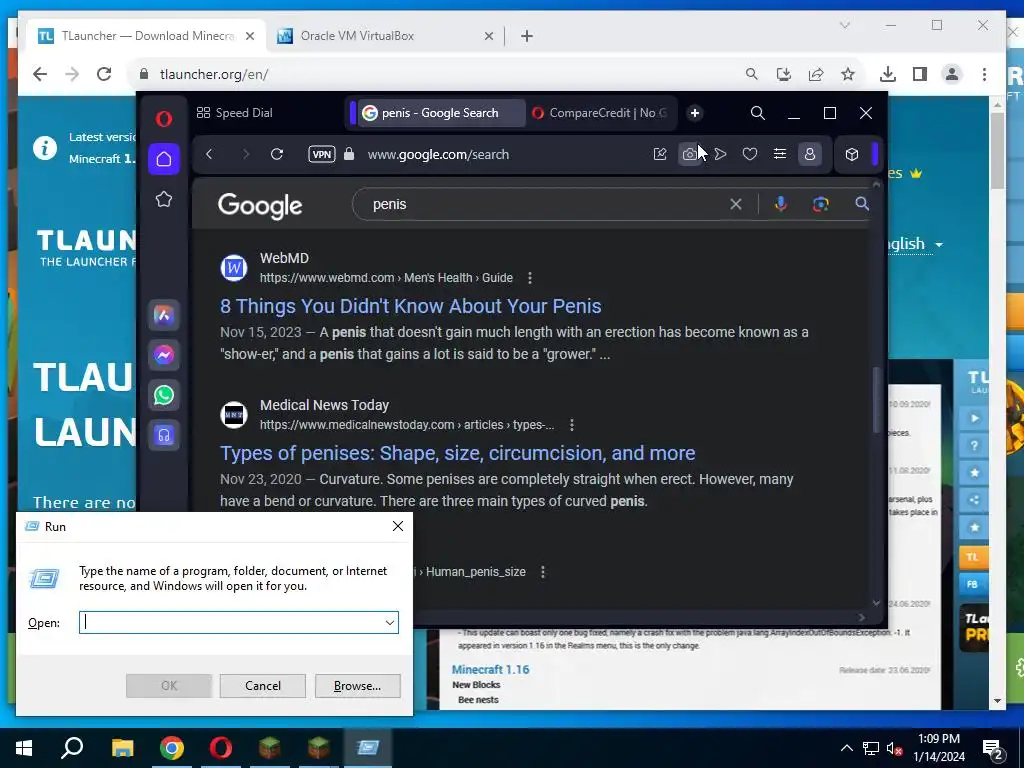The image size is (1024, 768).
Task: Close the Run dialog
Action: (x=398, y=526)
